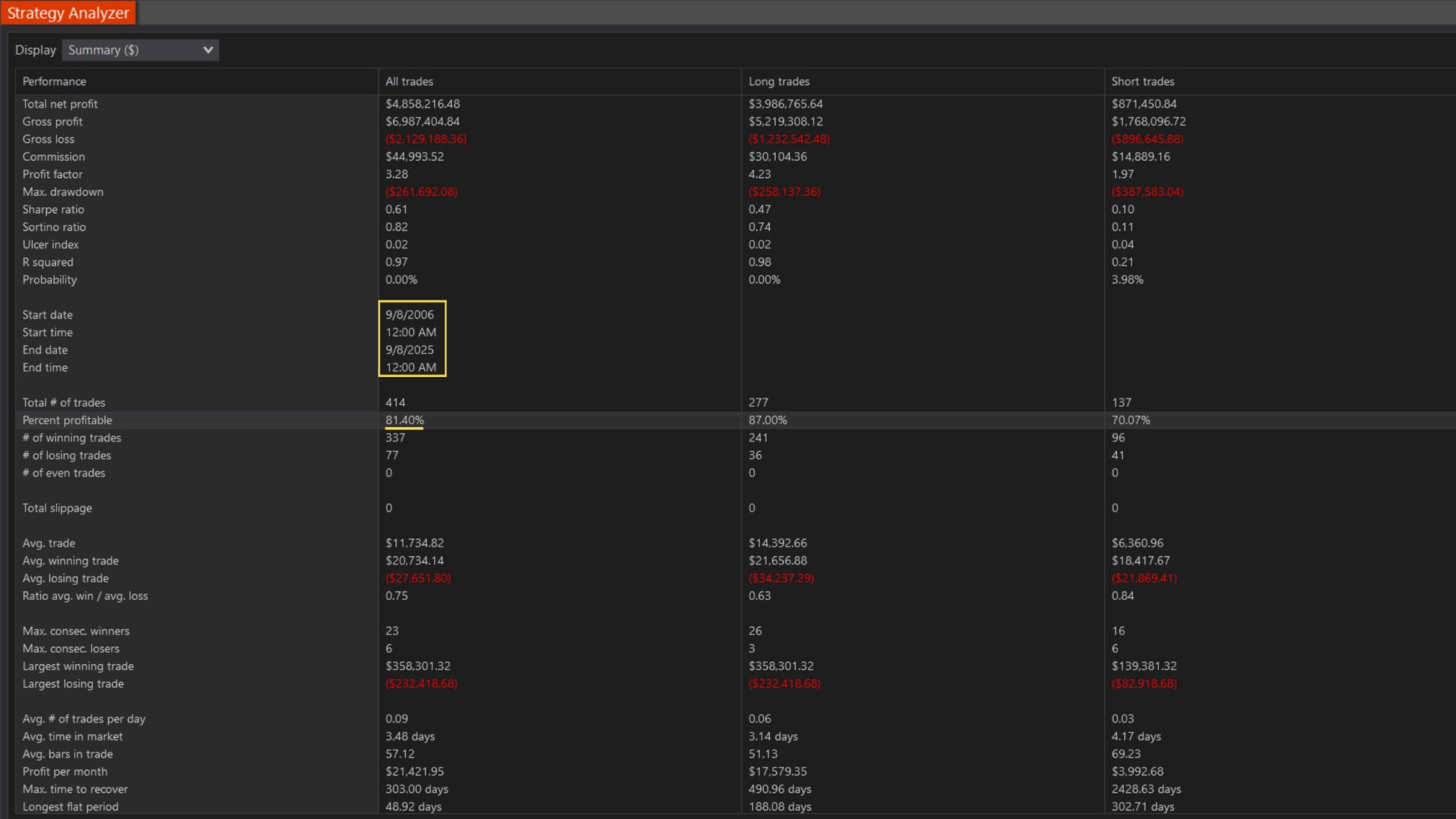Screen dimensions: 1456x819
Task: Click Long trades total net profit $3,986,765.64
Action: coord(786,104)
